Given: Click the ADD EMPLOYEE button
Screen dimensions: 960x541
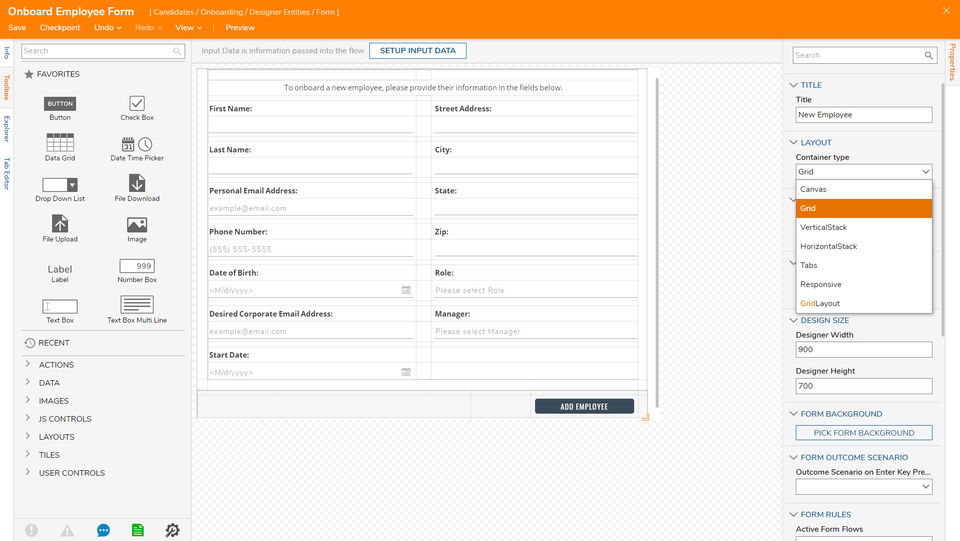Looking at the screenshot, I should pos(584,406).
